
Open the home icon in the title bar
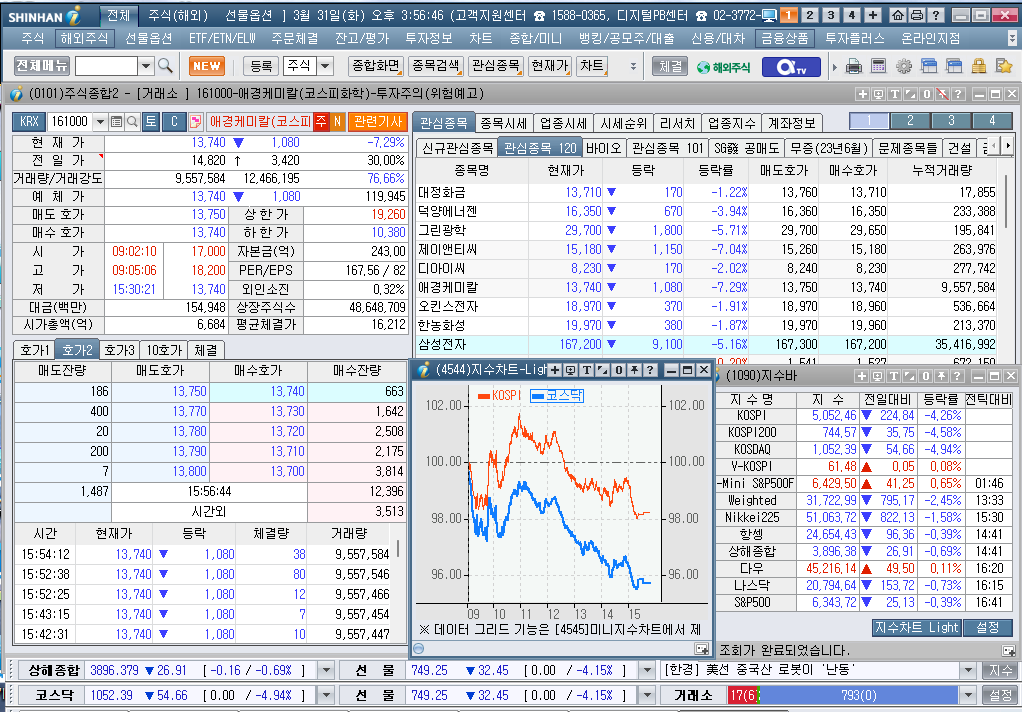click(898, 15)
